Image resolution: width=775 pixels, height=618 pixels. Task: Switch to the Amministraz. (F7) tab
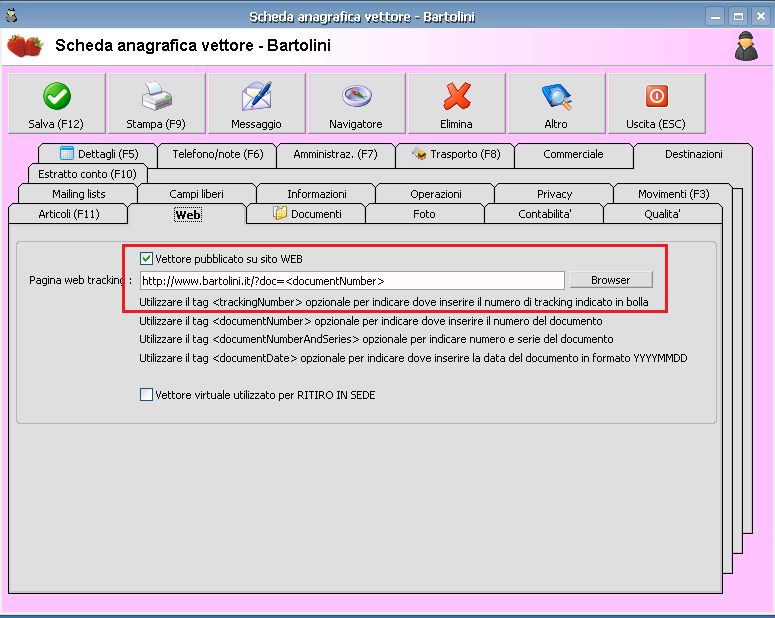pos(336,154)
